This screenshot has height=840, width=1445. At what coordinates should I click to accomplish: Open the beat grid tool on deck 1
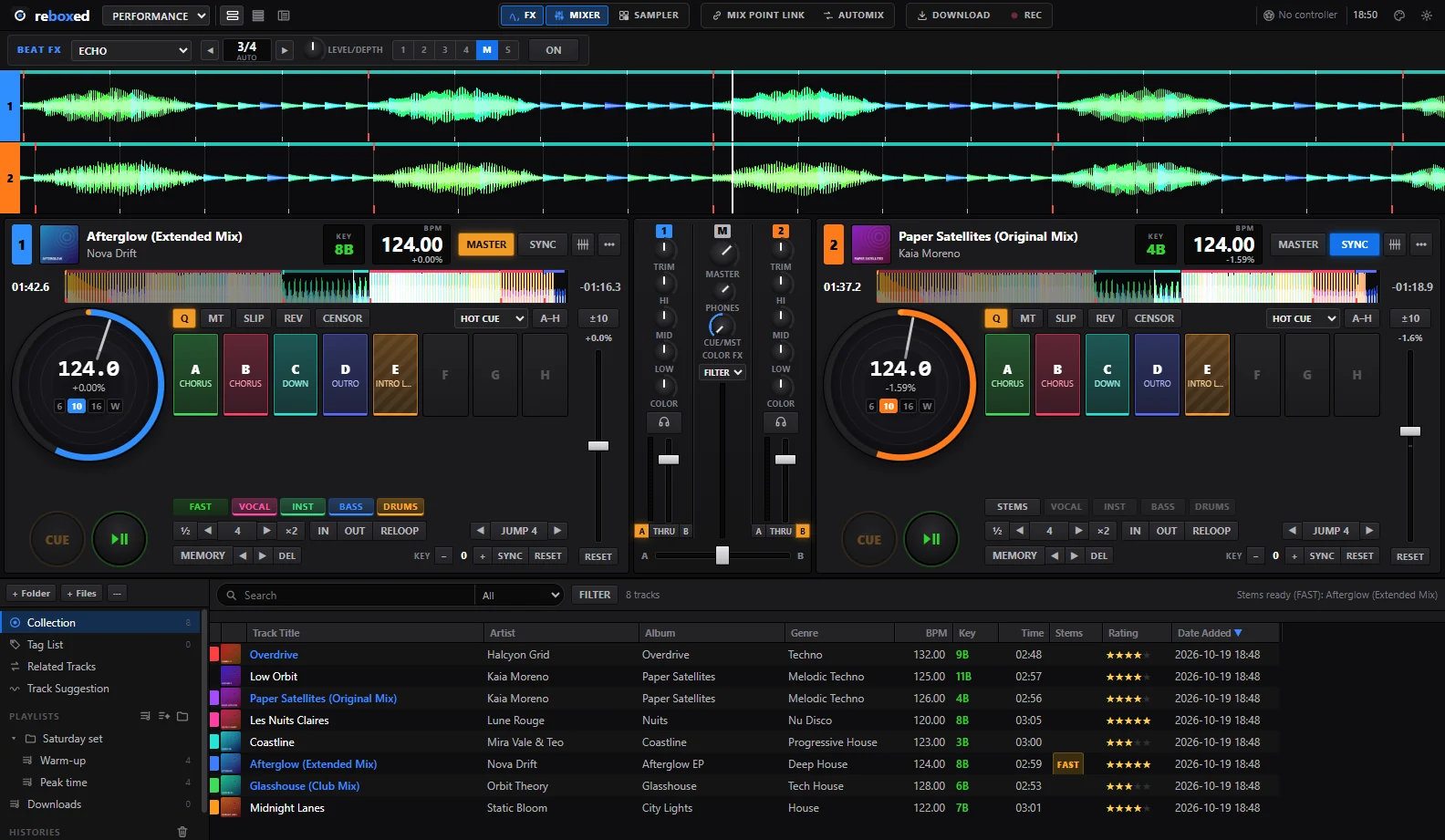click(x=583, y=244)
